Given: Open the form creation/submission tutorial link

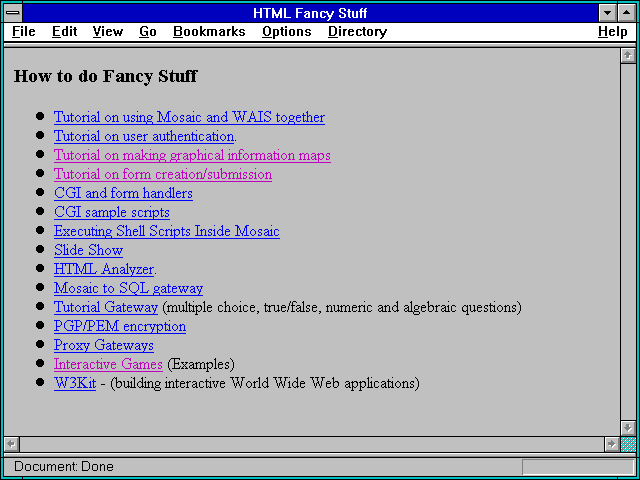Looking at the screenshot, I should [163, 174].
